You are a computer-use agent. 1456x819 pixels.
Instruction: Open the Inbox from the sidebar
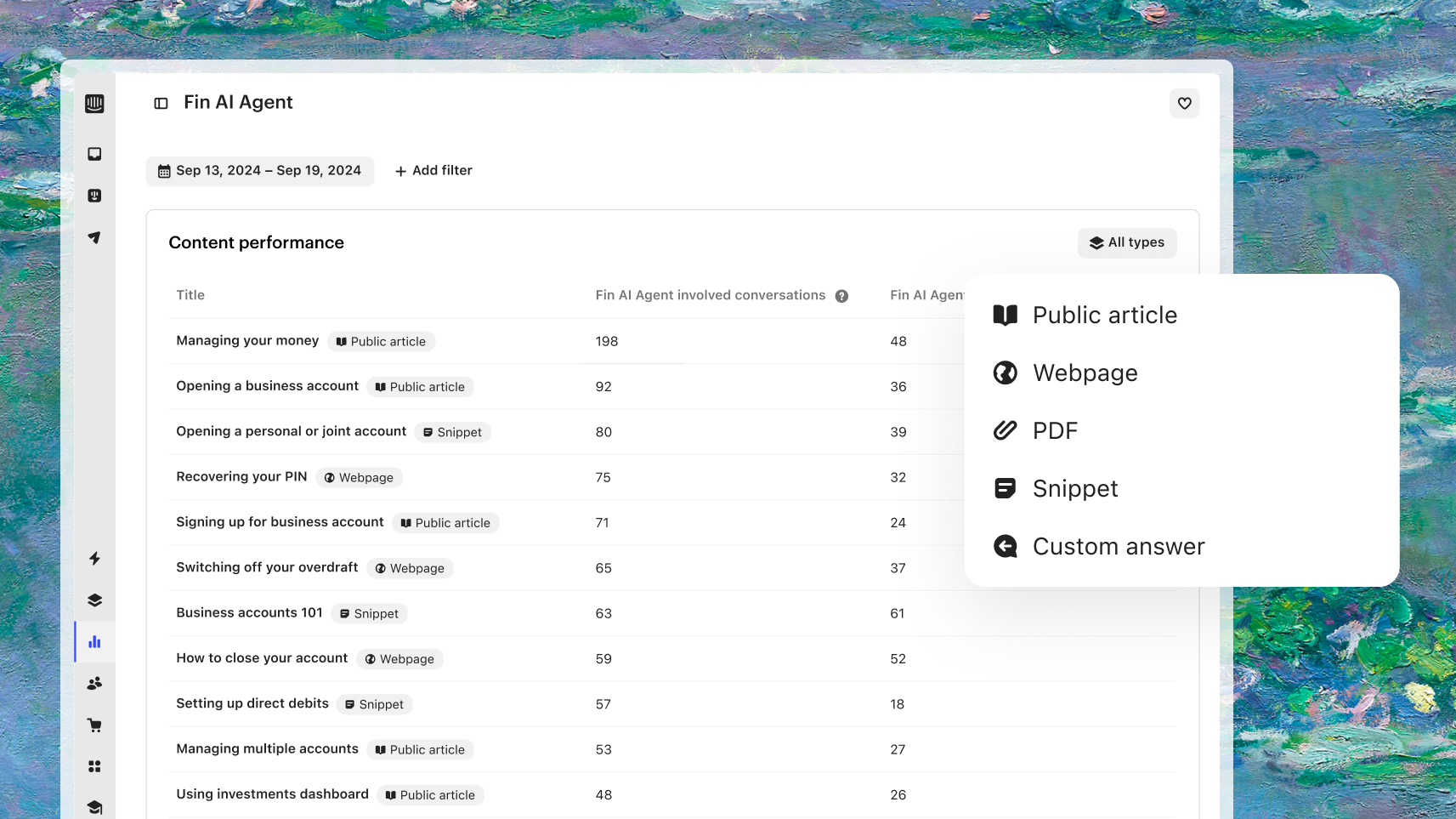(x=94, y=154)
